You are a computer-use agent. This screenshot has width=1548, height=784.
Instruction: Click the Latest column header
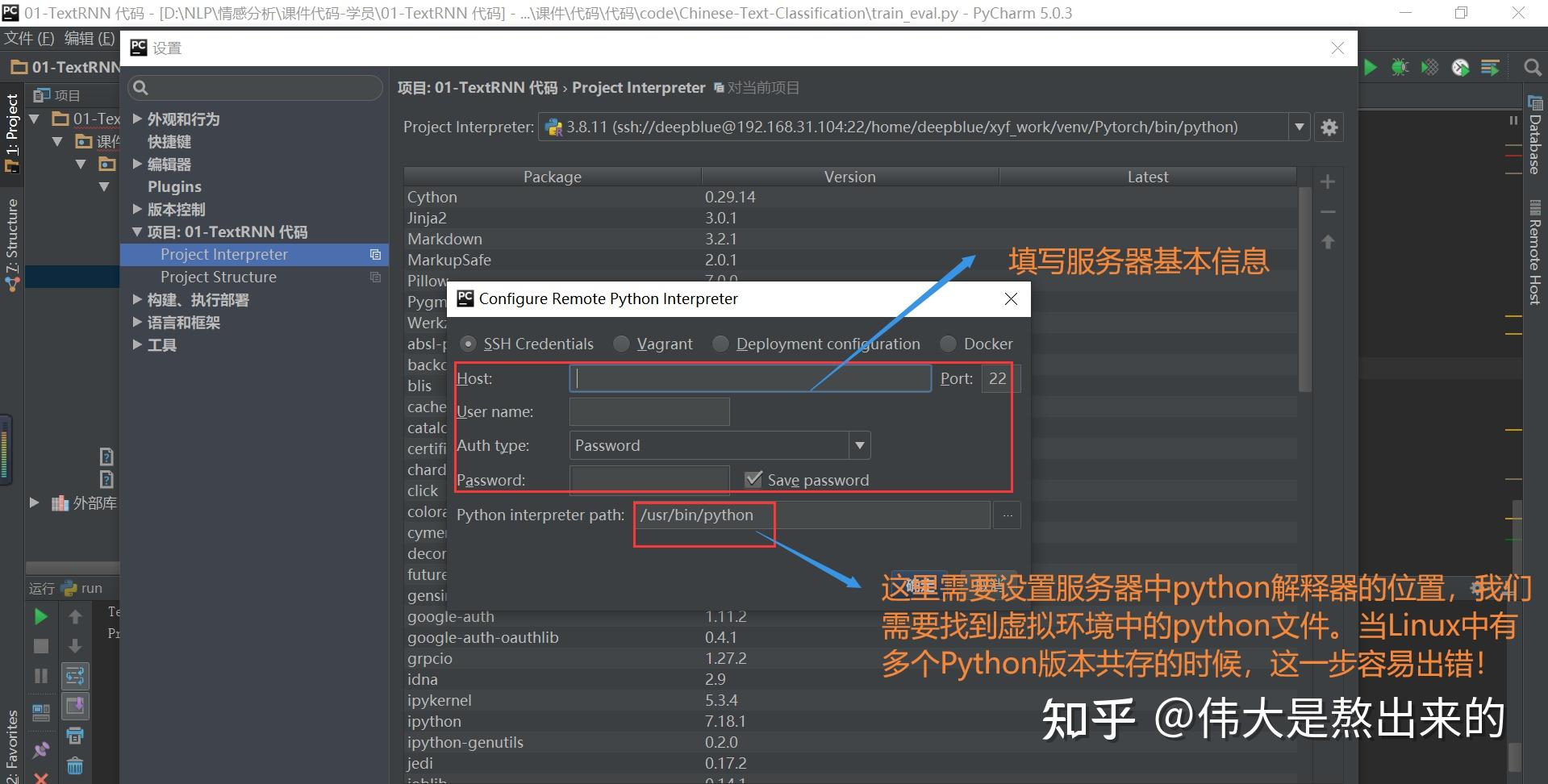pyautogui.click(x=1148, y=177)
